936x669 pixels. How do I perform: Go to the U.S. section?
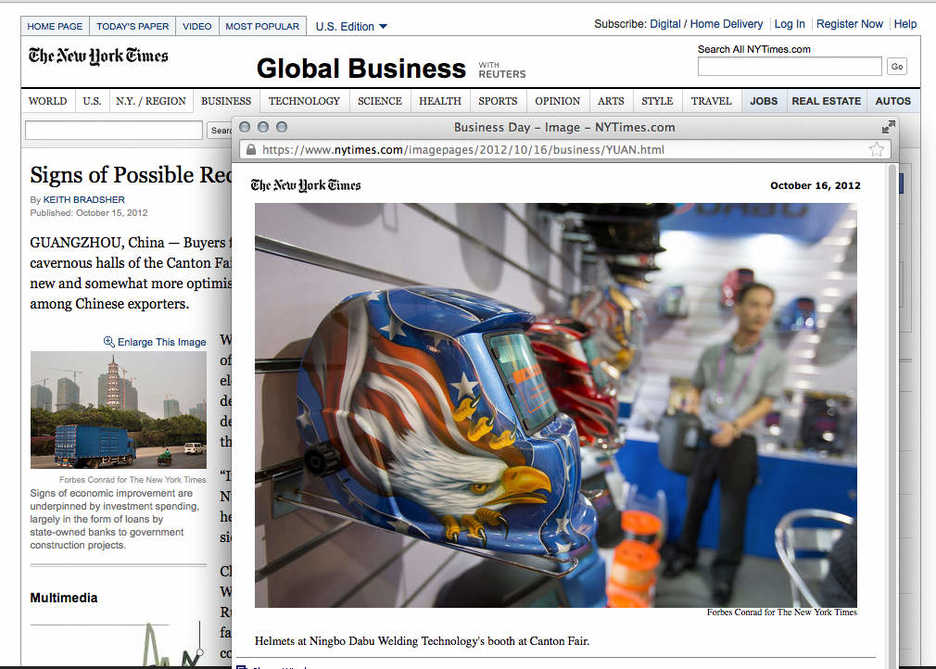92,101
